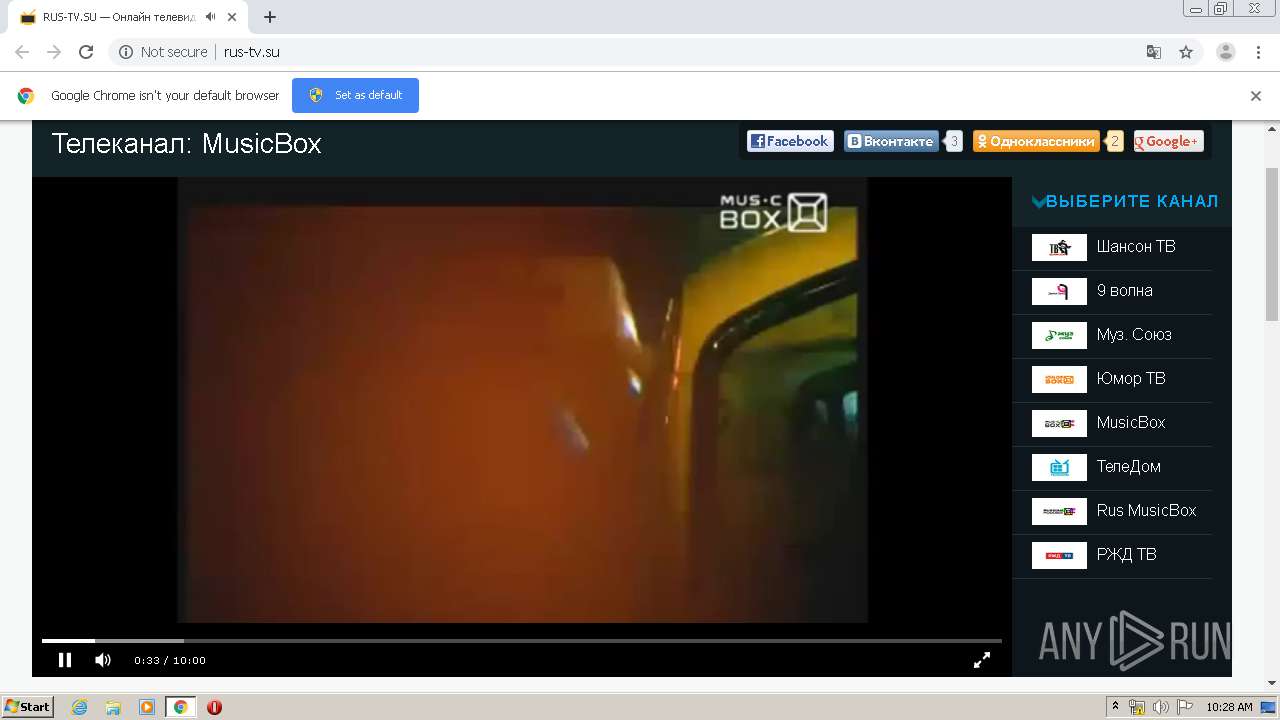Open the translate page icon

point(1153,52)
